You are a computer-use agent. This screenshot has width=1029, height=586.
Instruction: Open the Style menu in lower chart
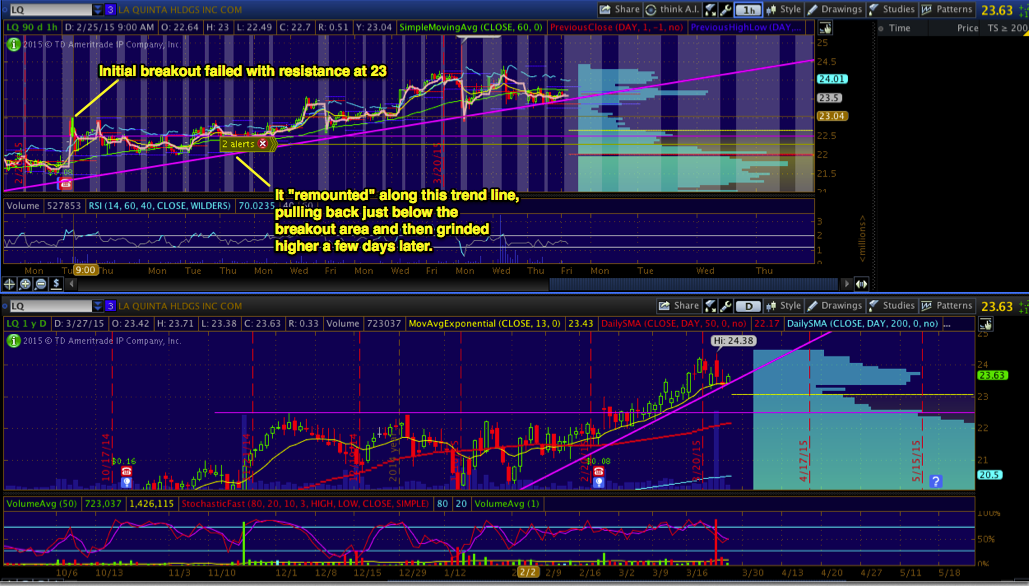click(782, 305)
